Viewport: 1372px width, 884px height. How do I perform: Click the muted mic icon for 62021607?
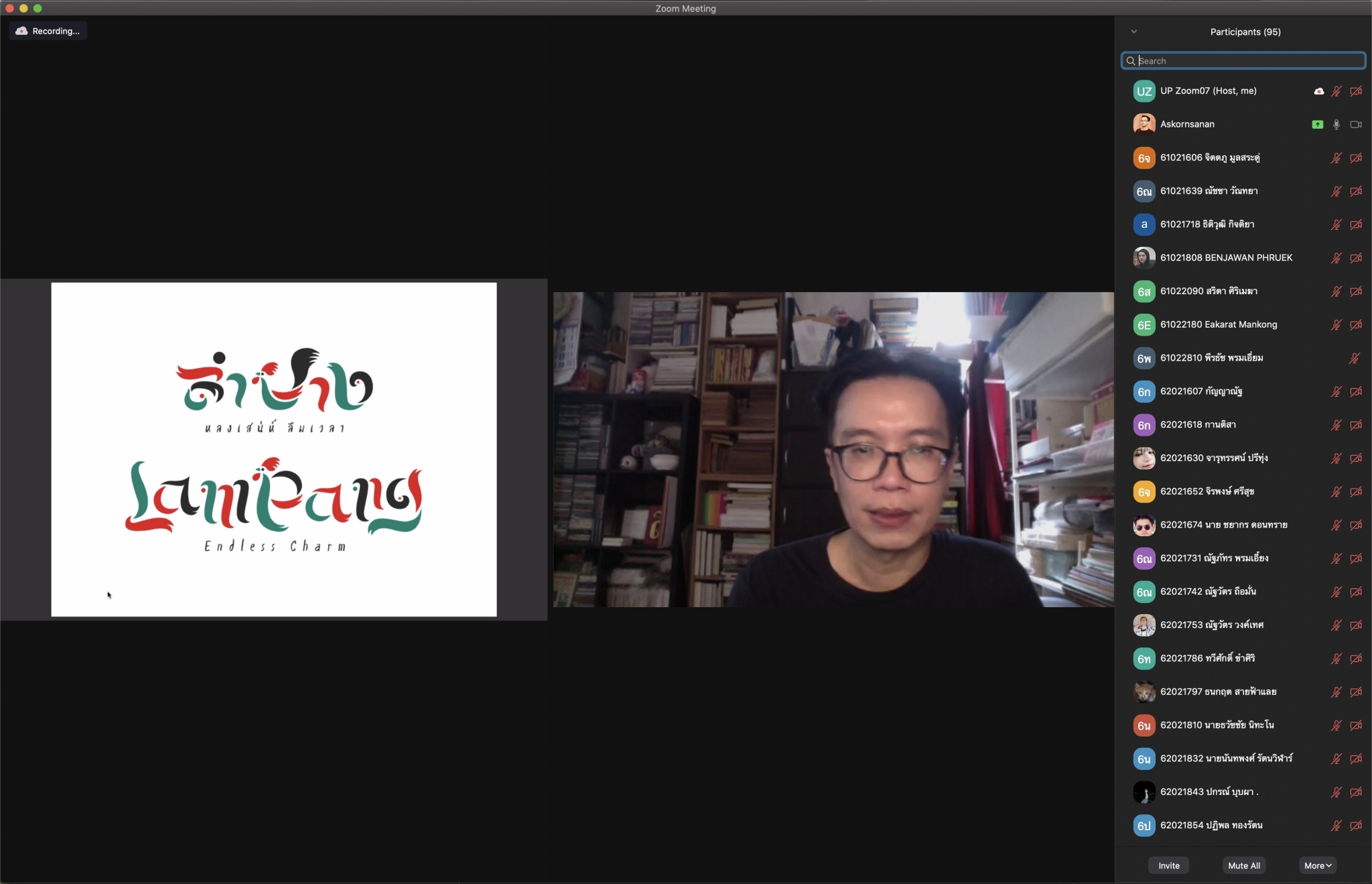(x=1336, y=392)
